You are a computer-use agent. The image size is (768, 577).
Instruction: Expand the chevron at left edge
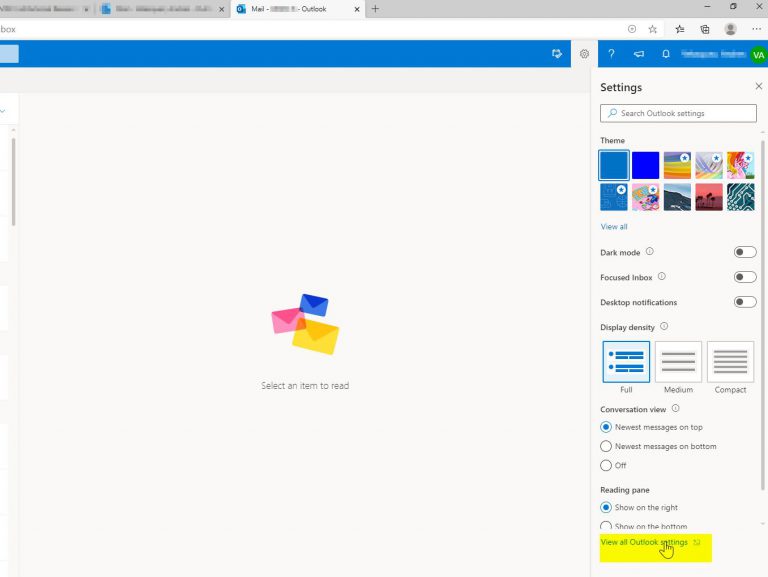tap(3, 111)
